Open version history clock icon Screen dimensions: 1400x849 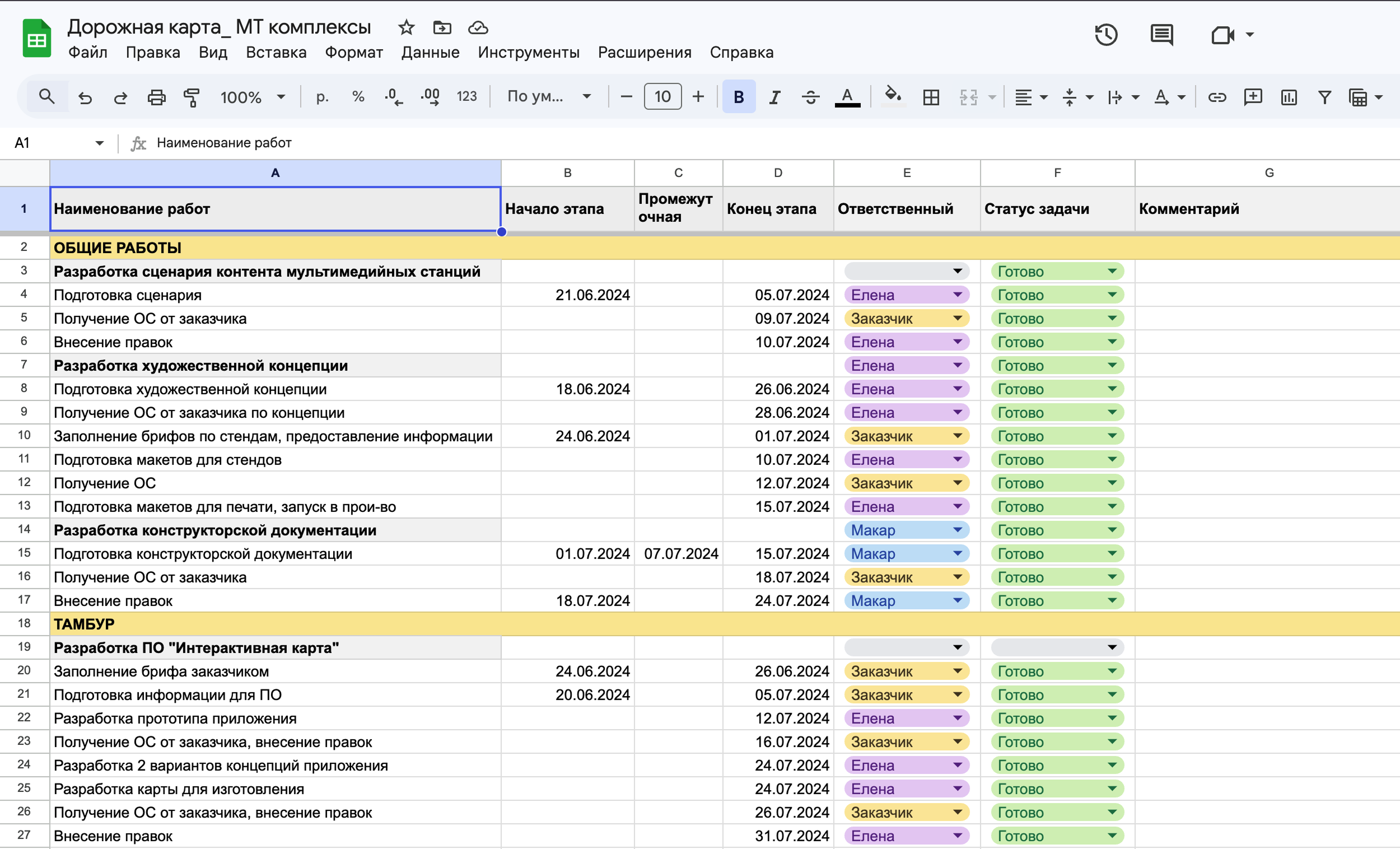1105,35
